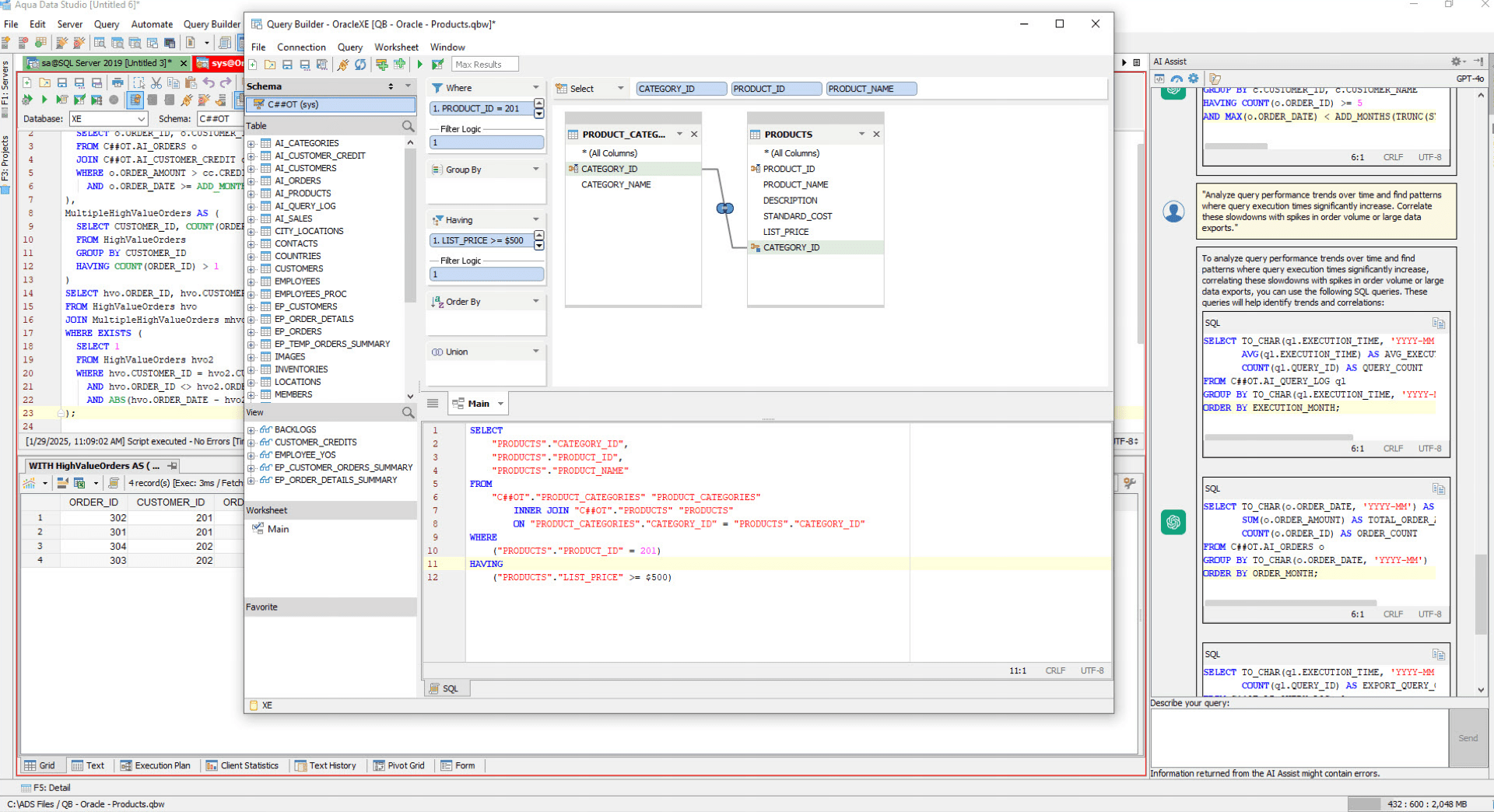The image size is (1494, 812).
Task: Switch to the Pivot Grid tab
Action: click(x=399, y=765)
